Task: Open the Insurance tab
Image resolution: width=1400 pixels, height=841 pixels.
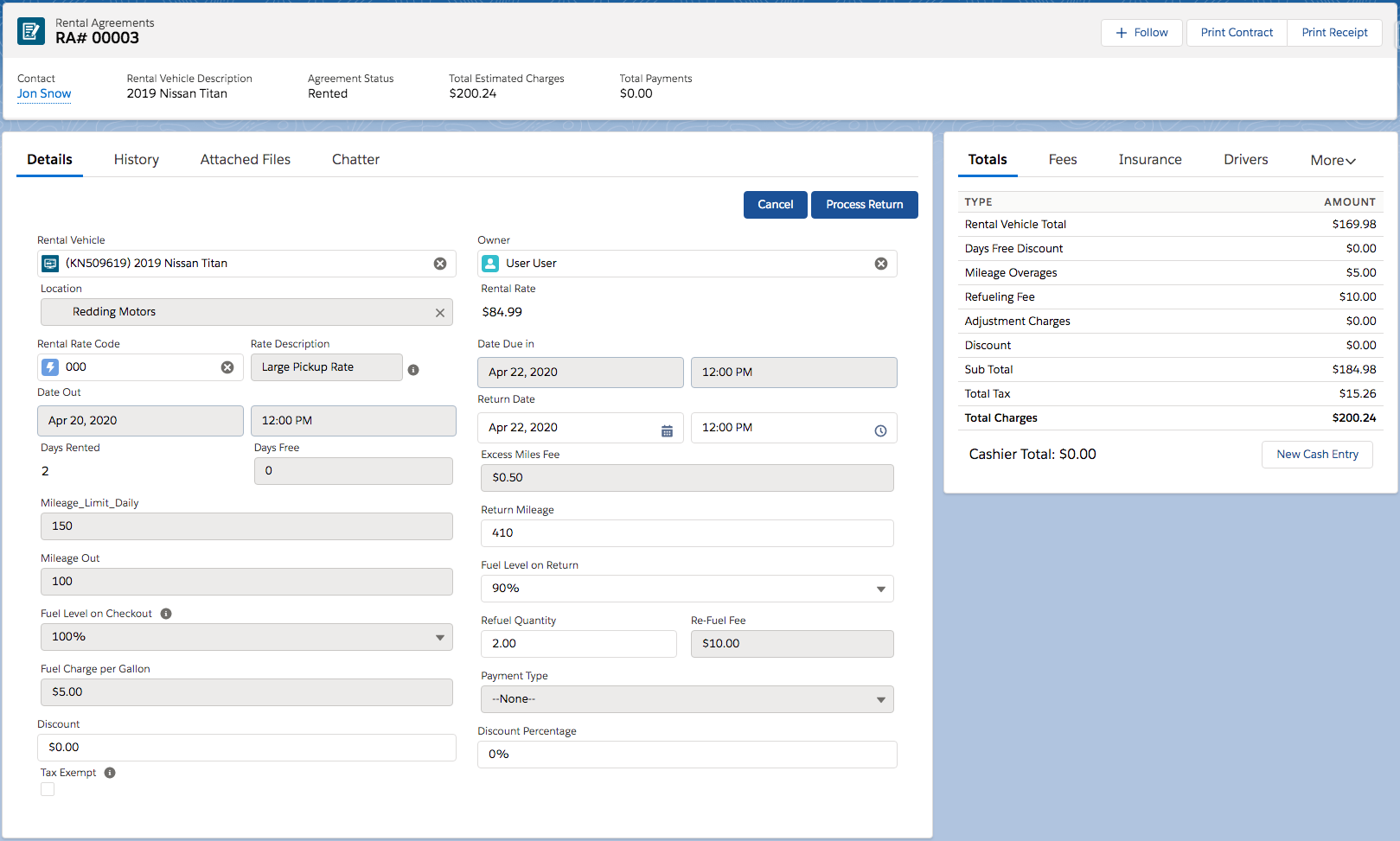Action: point(1150,159)
